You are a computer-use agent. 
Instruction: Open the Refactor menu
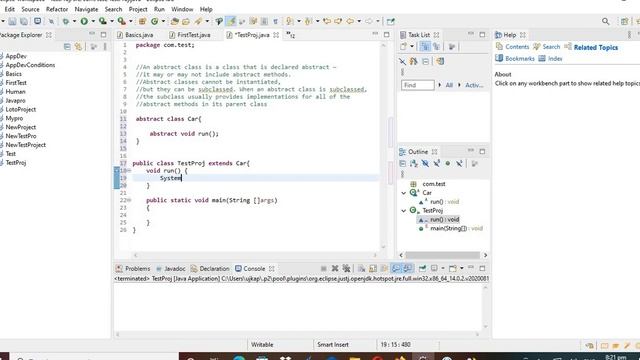coord(57,9)
